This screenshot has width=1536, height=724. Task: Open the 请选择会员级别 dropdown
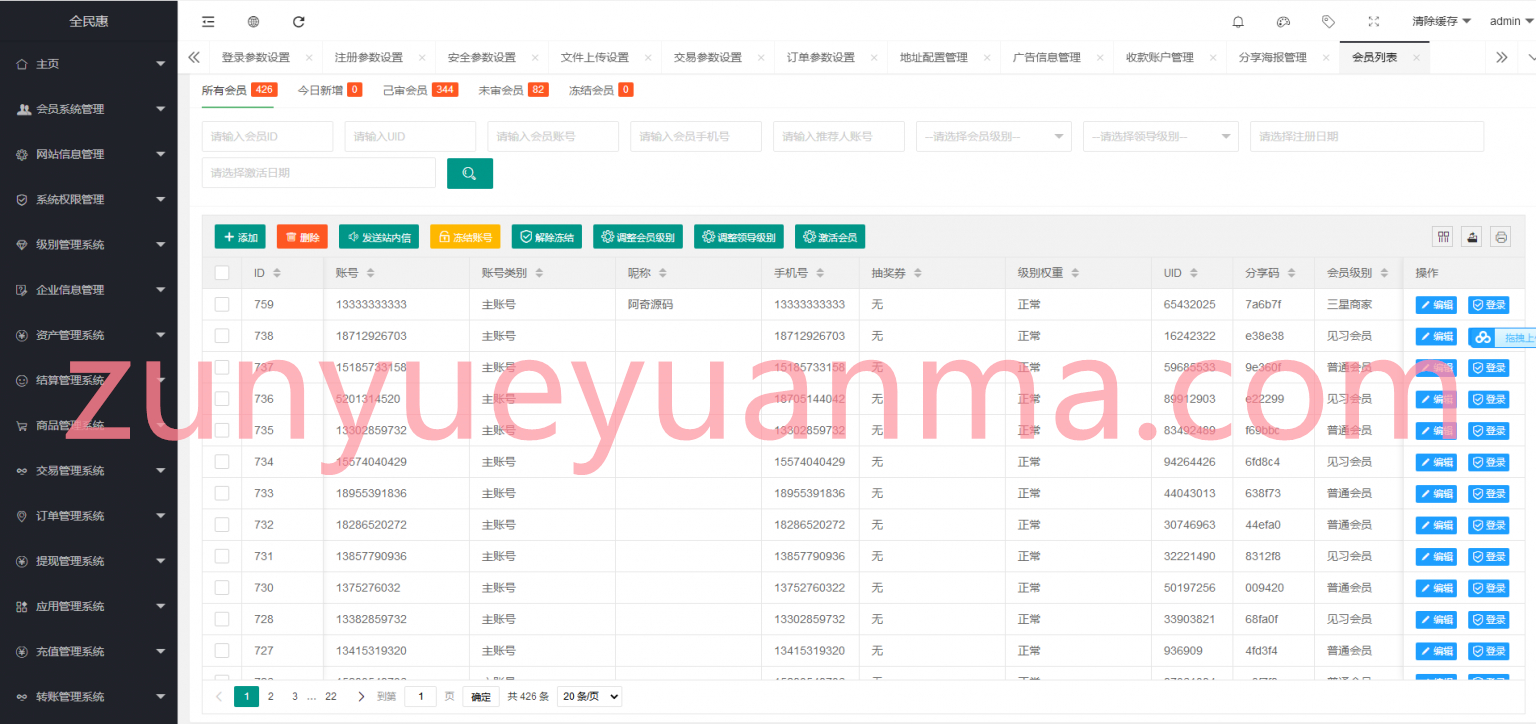[x=994, y=136]
